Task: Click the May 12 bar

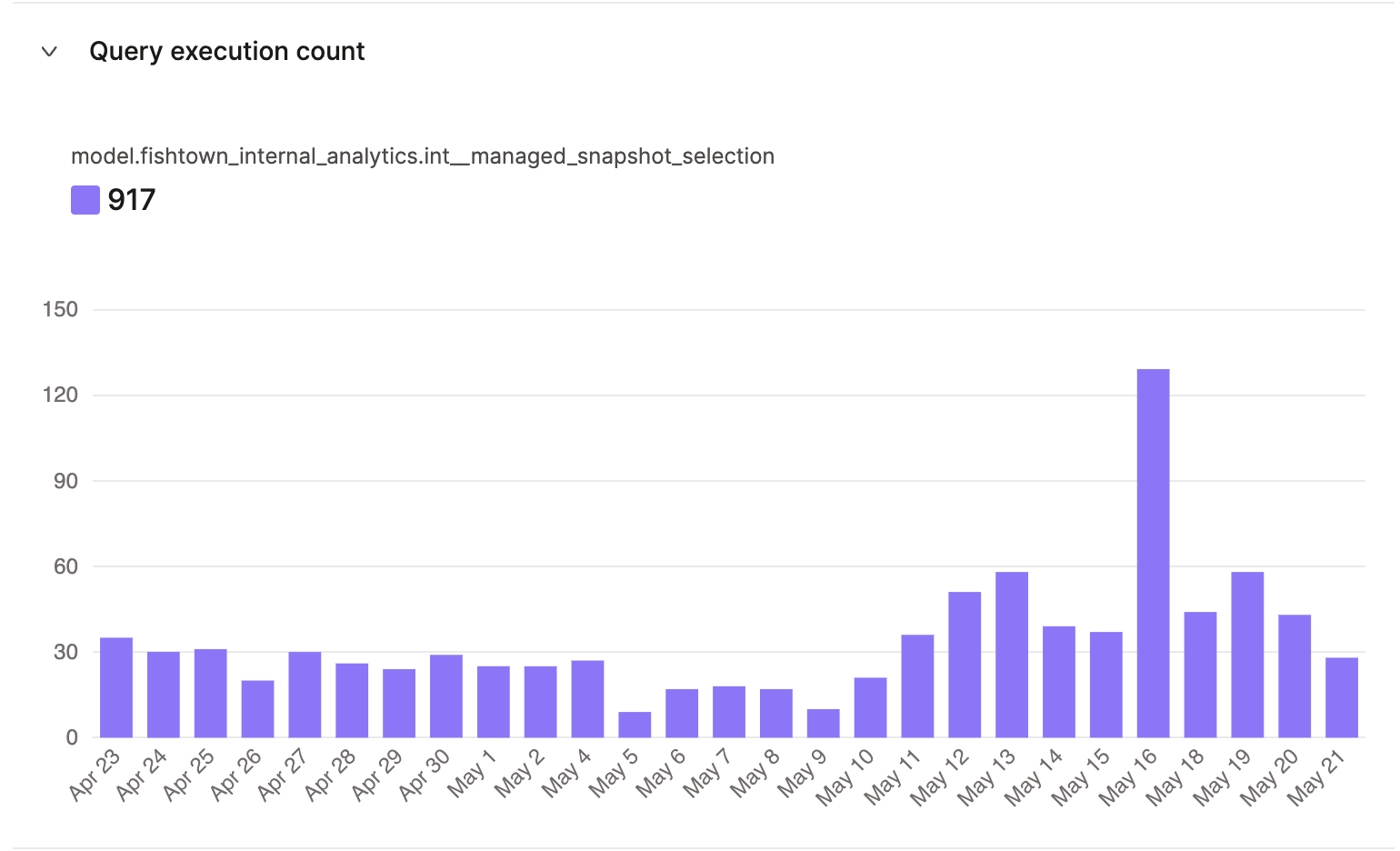Action: [965, 664]
